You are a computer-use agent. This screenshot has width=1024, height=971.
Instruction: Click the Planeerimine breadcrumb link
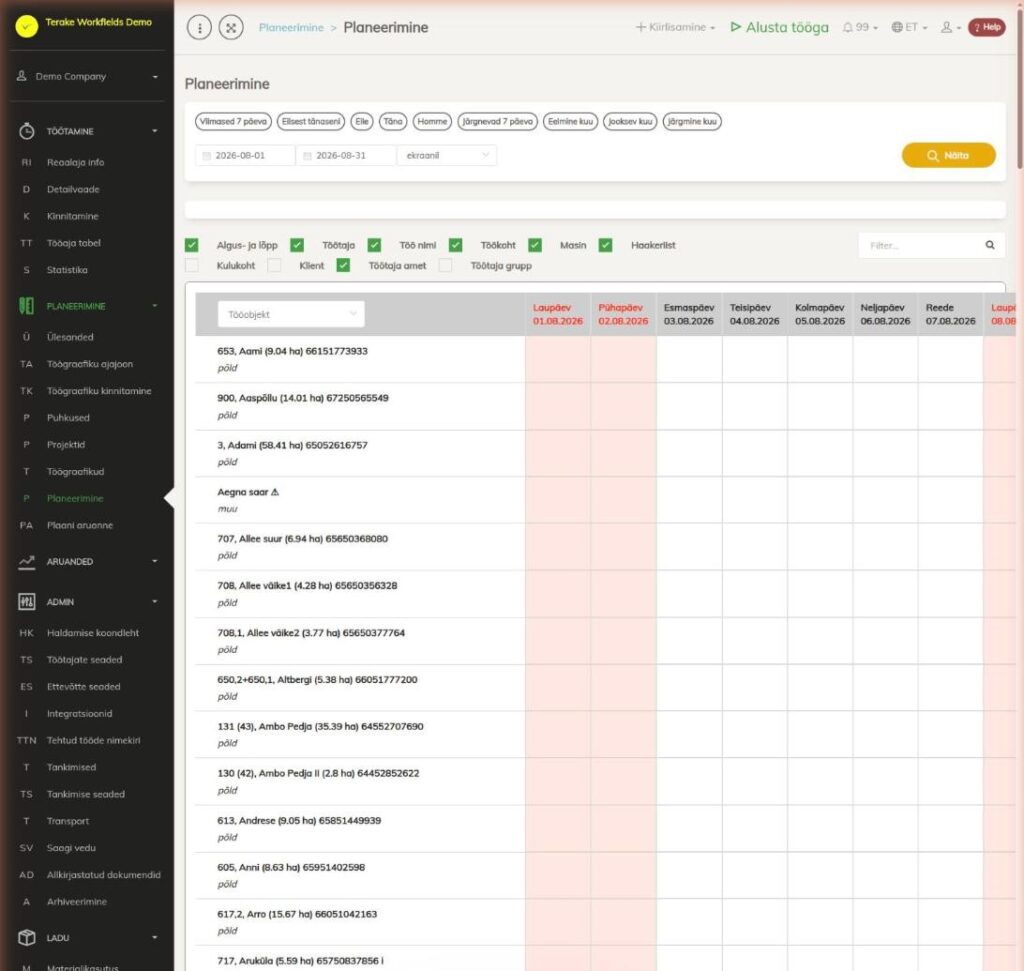[x=291, y=27]
